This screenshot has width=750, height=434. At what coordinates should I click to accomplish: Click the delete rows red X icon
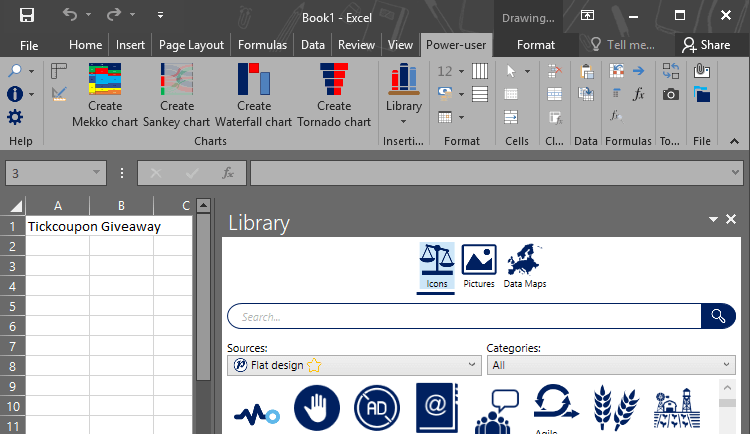[554, 71]
